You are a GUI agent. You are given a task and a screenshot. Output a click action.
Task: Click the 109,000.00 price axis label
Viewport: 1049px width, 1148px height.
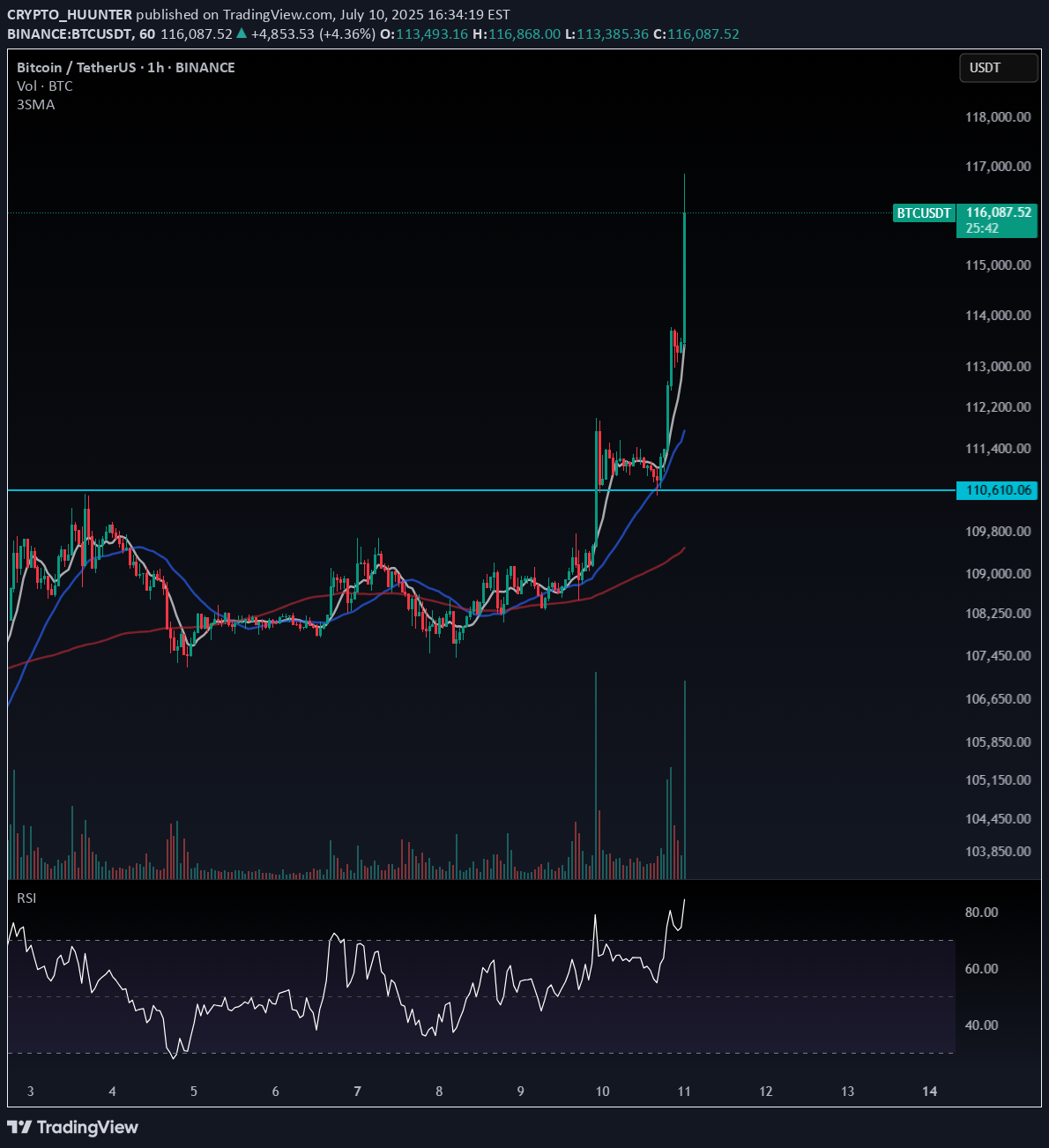coord(999,573)
